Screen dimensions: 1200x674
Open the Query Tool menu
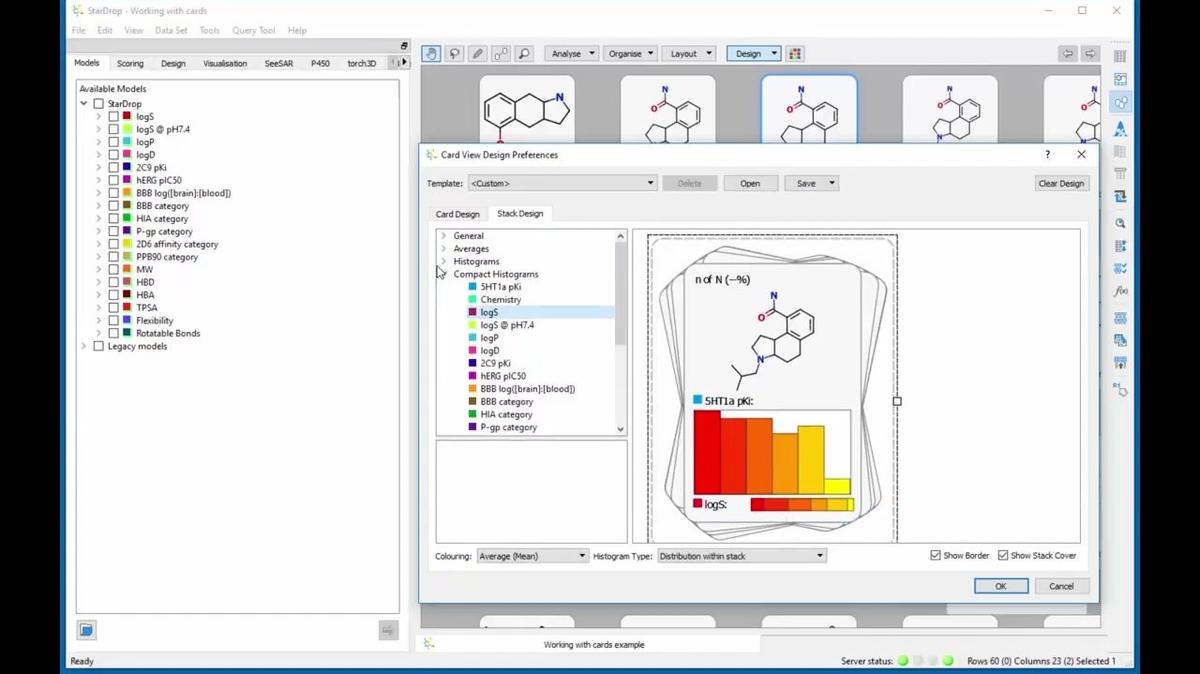pos(253,30)
